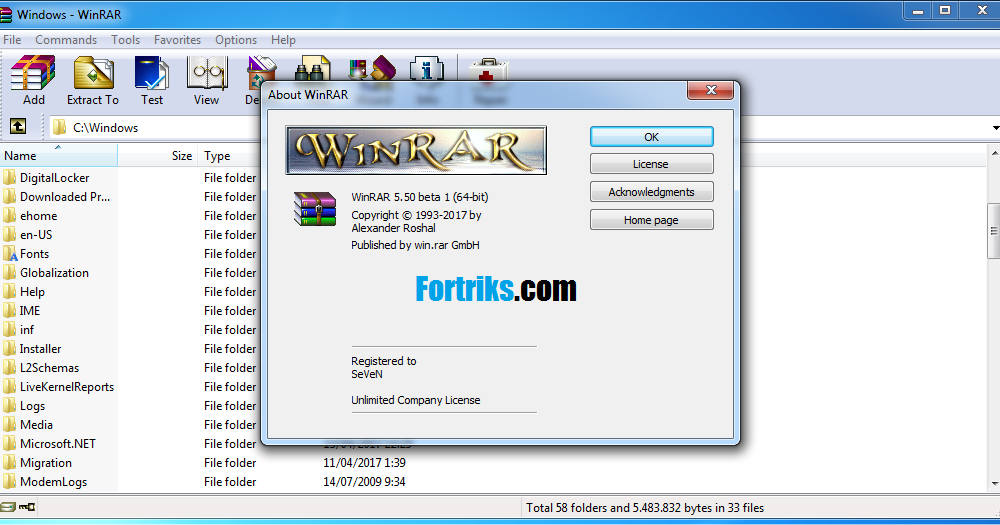Expand the address path dropdown arrow
Screen dimensions: 1000x525
[x=996, y=128]
